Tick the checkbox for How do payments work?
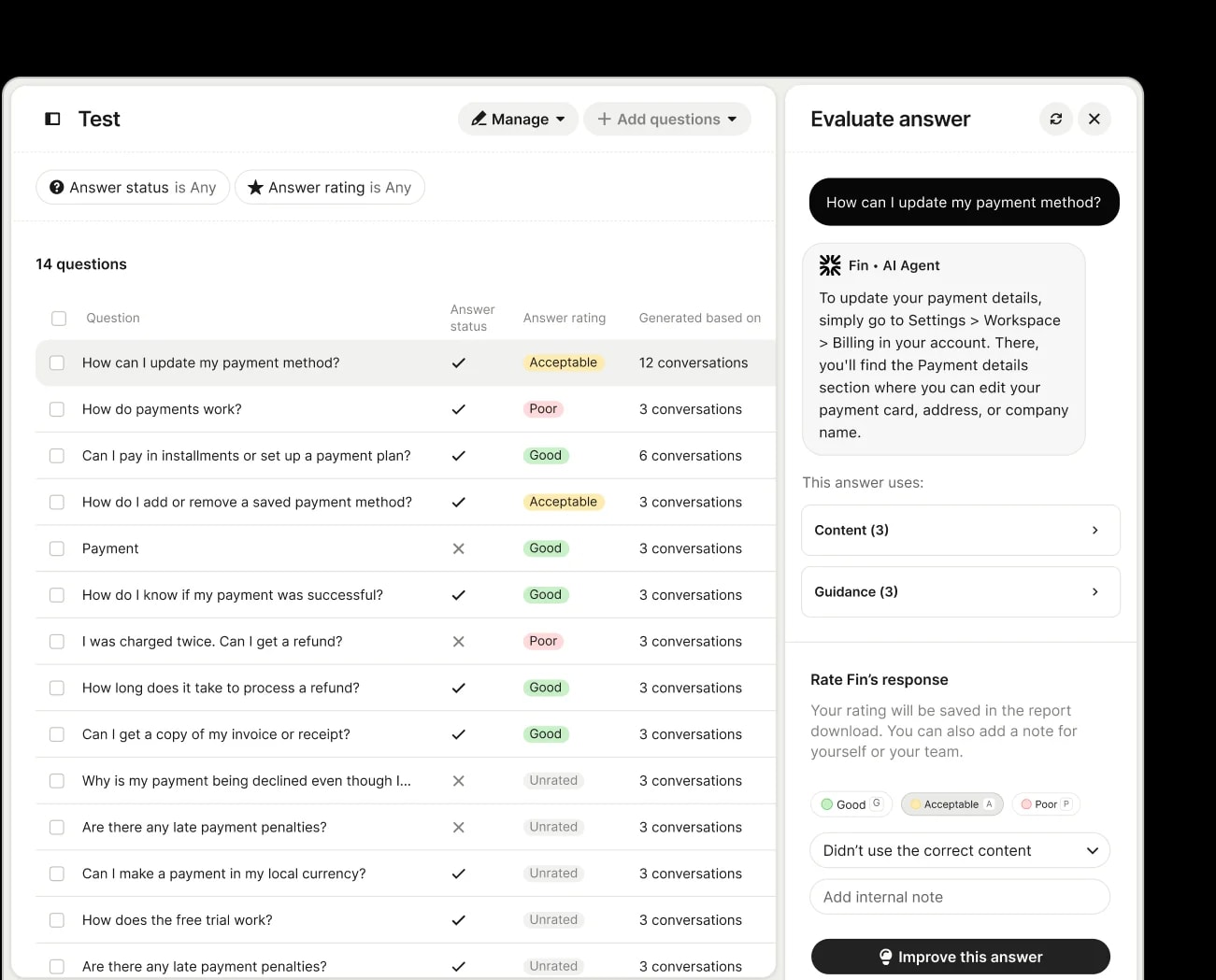Image resolution: width=1216 pixels, height=980 pixels. click(57, 409)
